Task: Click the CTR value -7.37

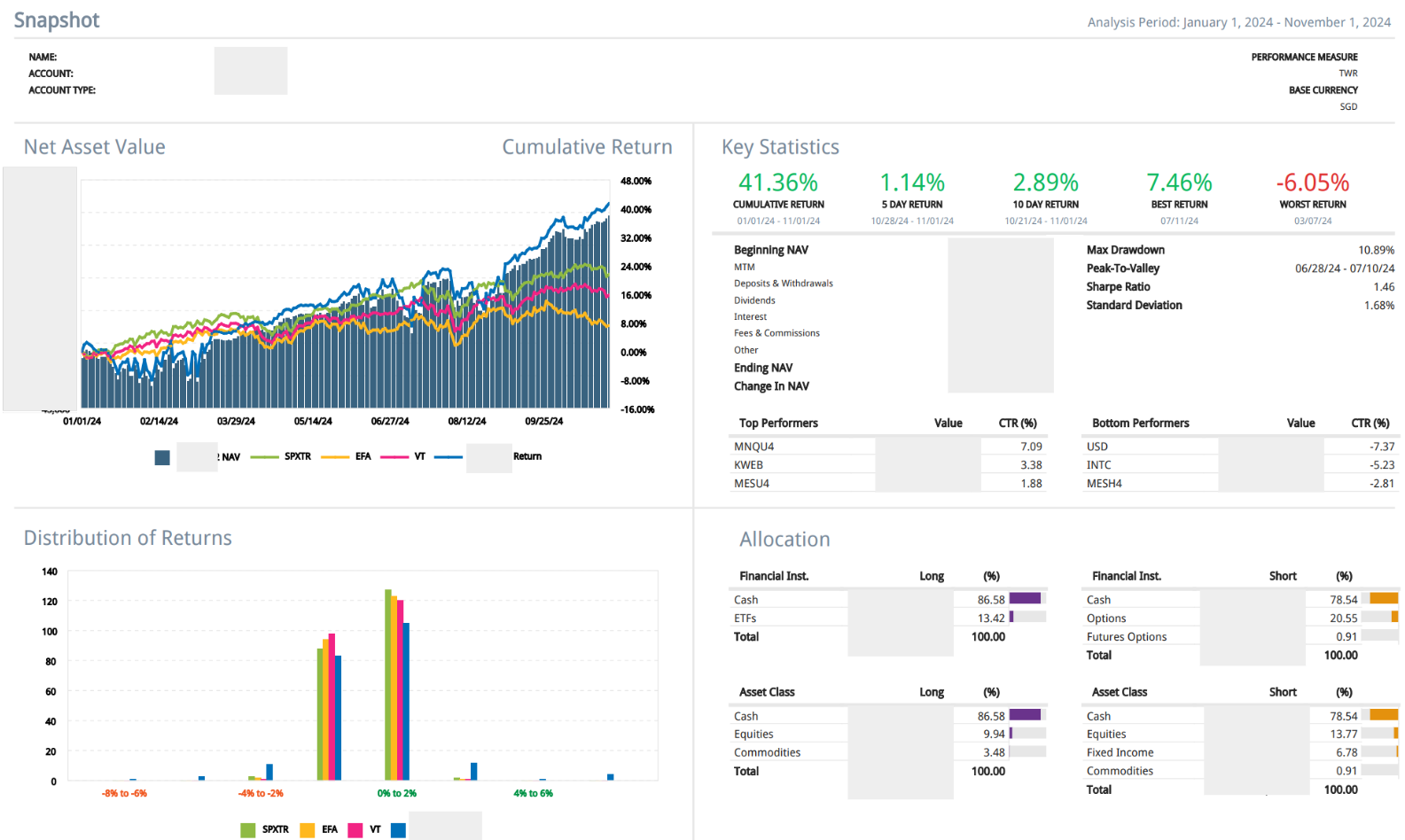Action: coord(1382,447)
